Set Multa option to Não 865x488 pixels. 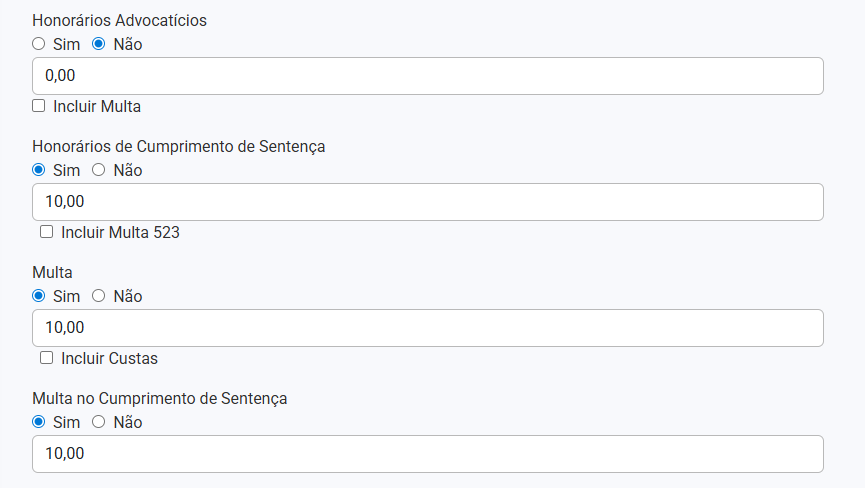click(99, 296)
